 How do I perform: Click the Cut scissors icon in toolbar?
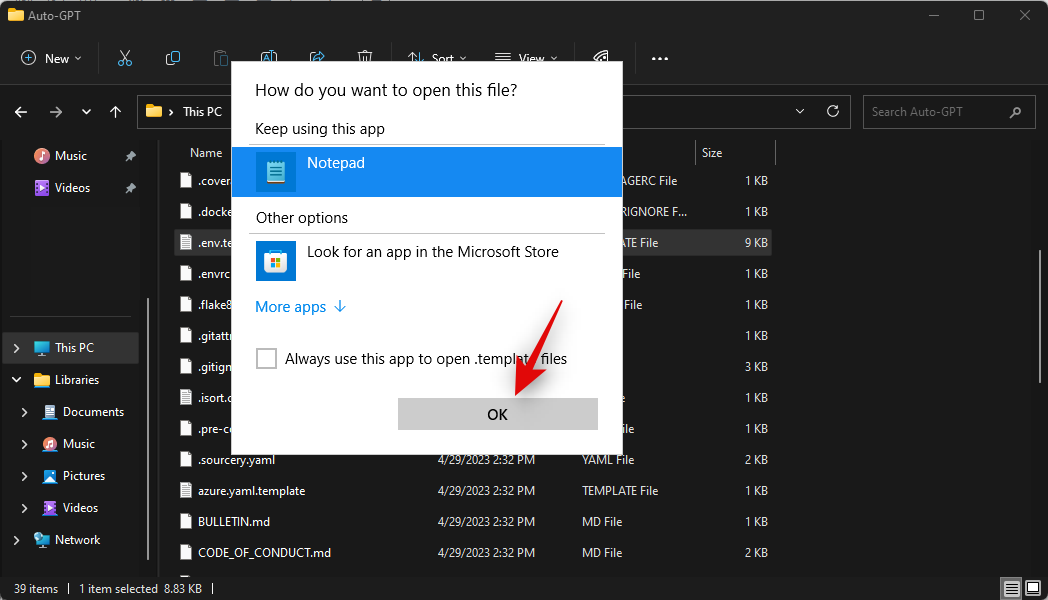coord(125,58)
